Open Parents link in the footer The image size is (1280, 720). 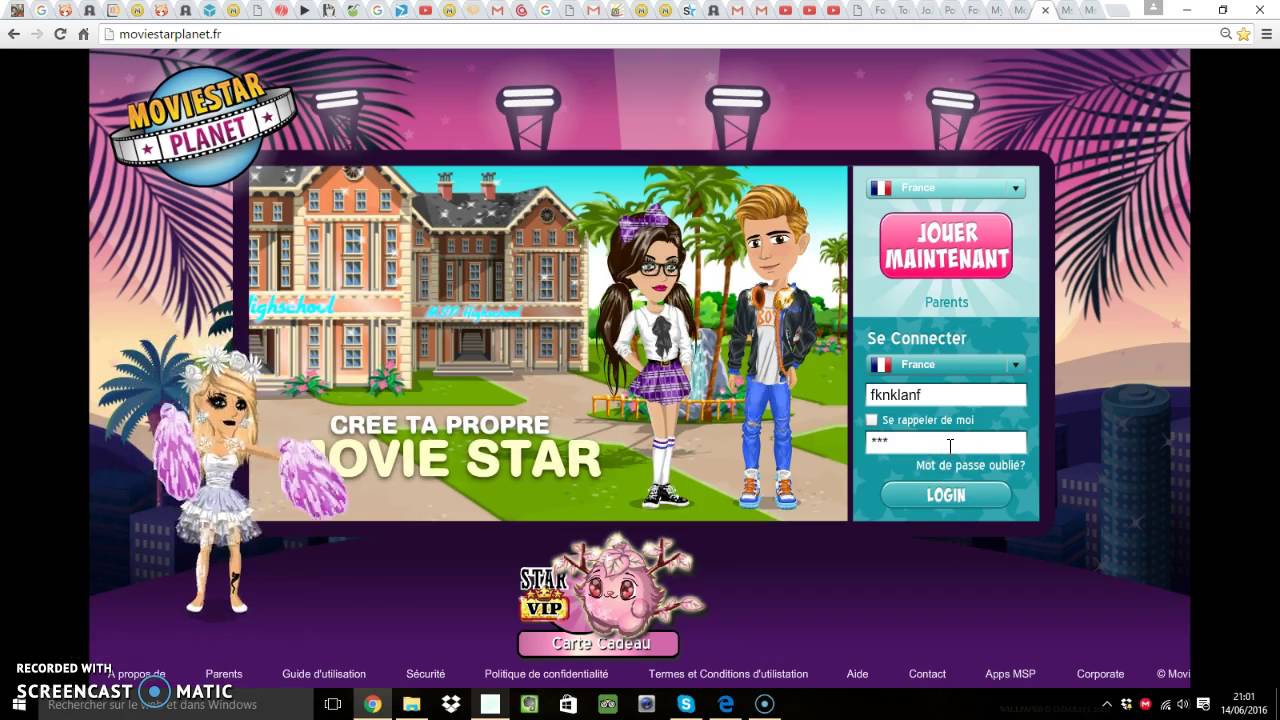224,674
